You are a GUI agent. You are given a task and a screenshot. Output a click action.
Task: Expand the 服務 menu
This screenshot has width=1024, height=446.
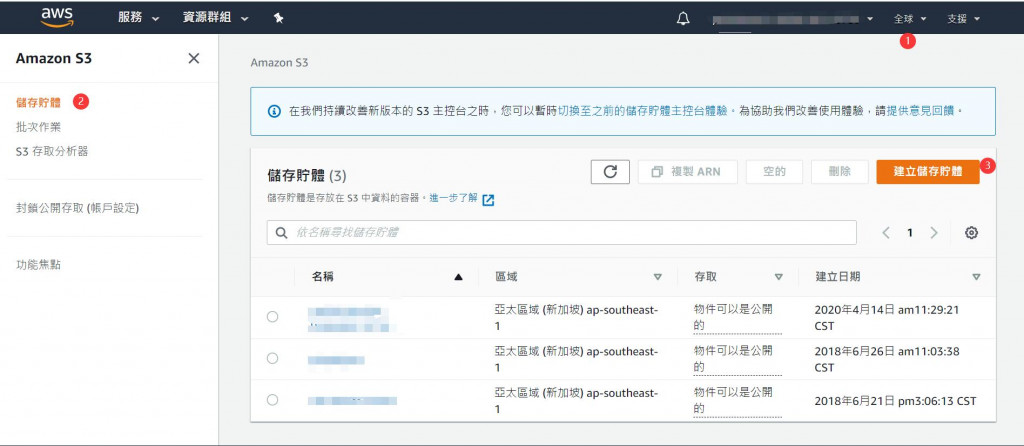pos(138,18)
